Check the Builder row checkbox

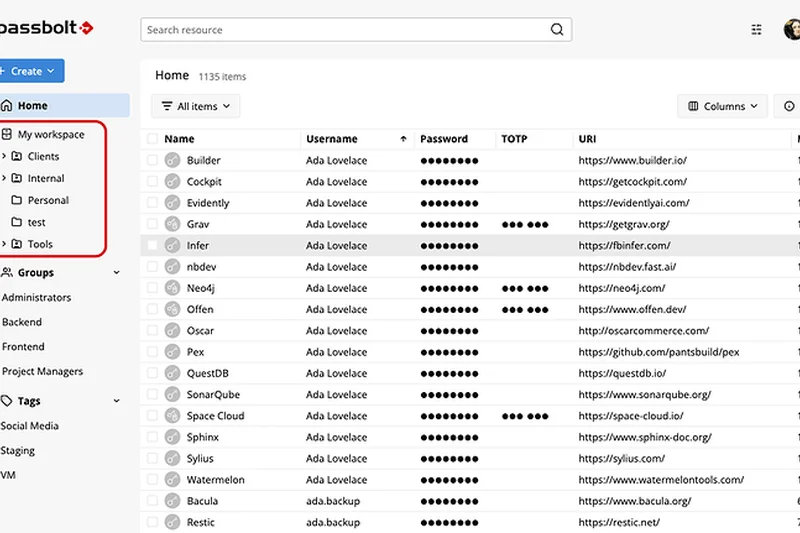(x=152, y=160)
